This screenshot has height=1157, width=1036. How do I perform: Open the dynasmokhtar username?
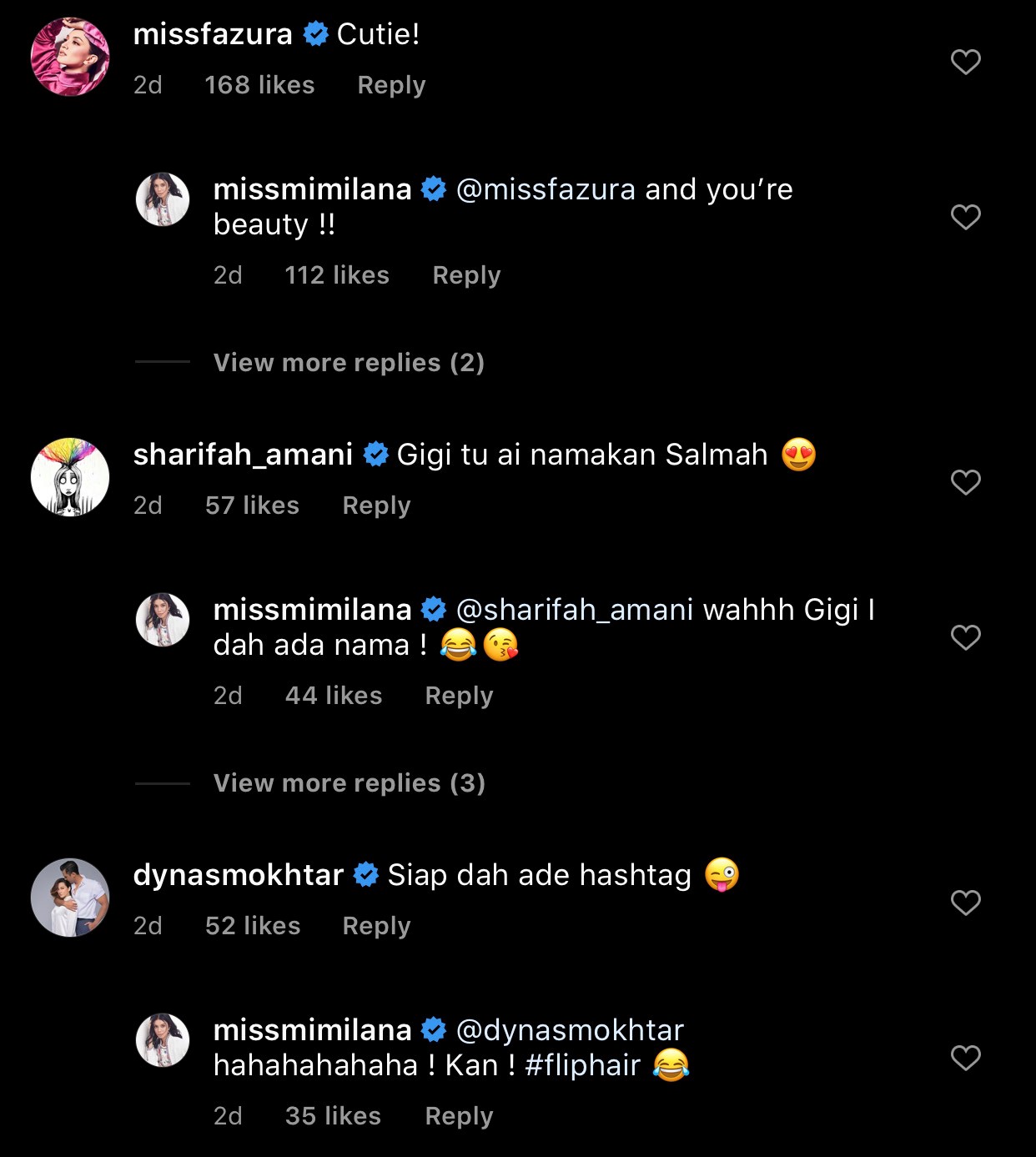pos(239,875)
